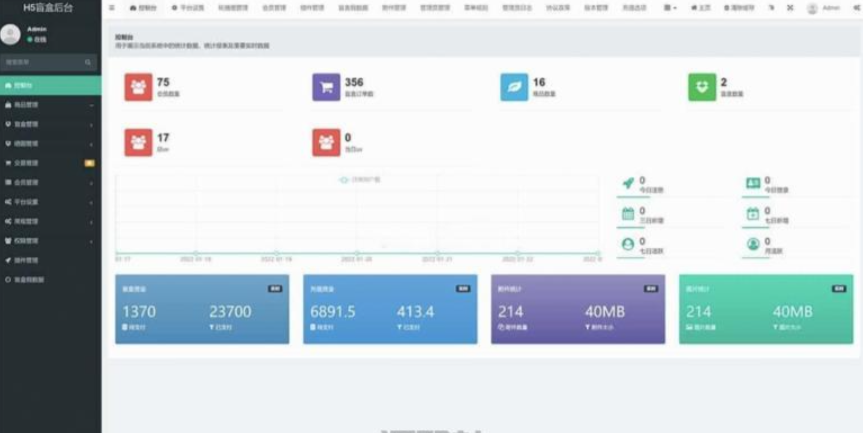Click the red members icon beside 75
The width and height of the screenshot is (863, 433).
[x=138, y=87]
